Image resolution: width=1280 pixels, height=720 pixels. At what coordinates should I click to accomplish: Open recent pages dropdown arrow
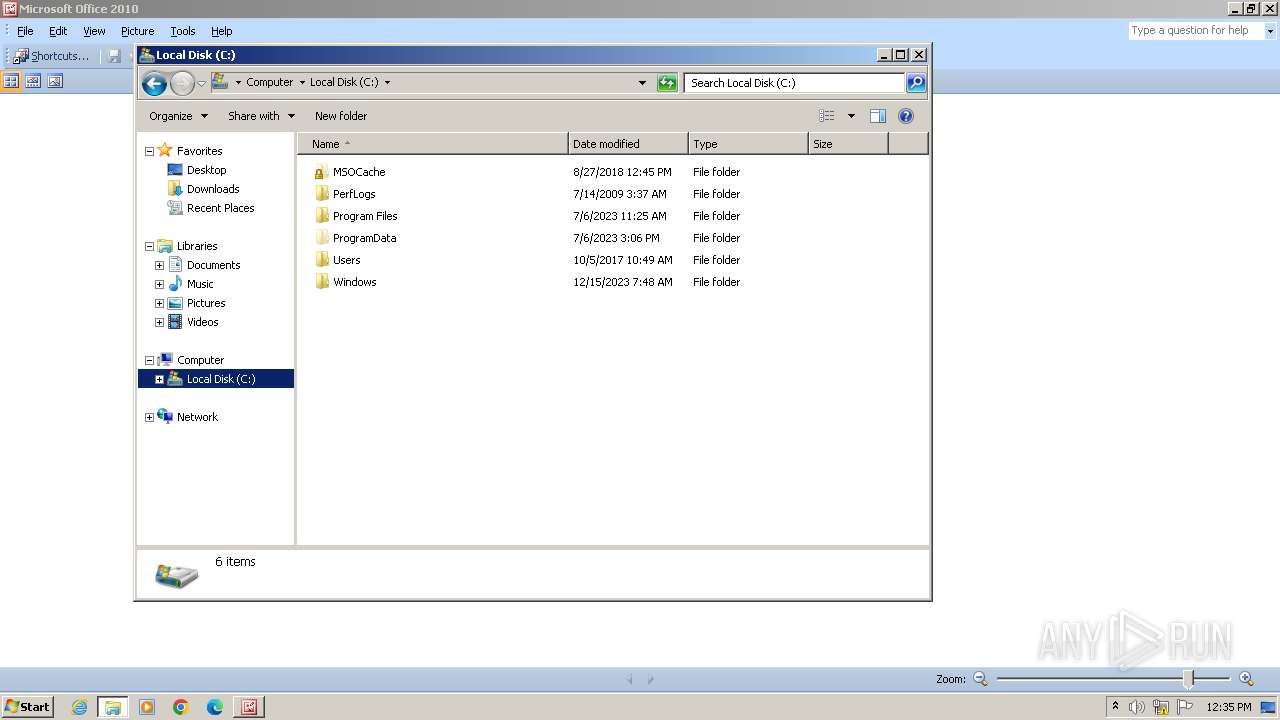click(201, 84)
